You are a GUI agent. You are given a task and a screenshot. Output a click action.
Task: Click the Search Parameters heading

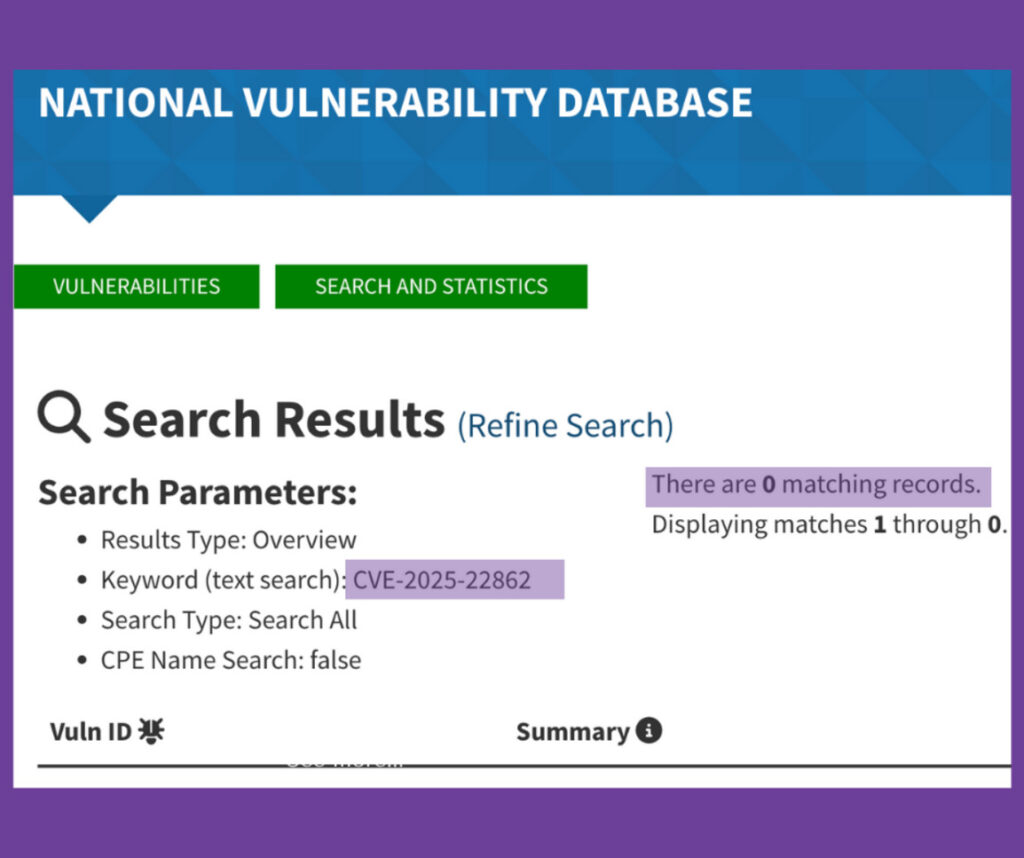pyautogui.click(x=197, y=492)
